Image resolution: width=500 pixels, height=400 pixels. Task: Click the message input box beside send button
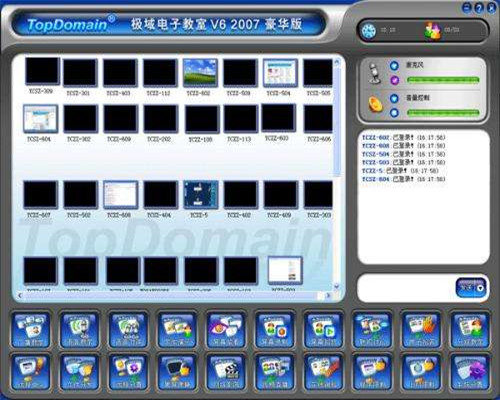pyautogui.click(x=406, y=288)
